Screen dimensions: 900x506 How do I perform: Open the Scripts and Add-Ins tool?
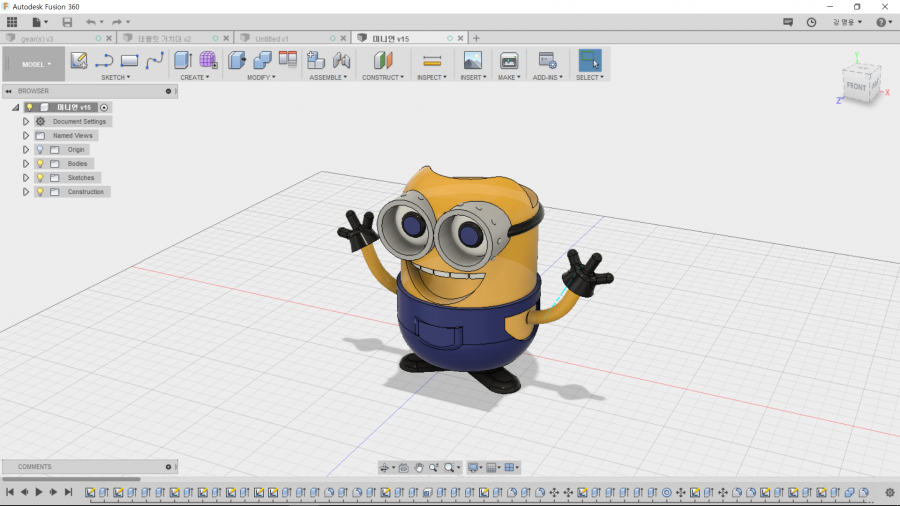point(547,60)
